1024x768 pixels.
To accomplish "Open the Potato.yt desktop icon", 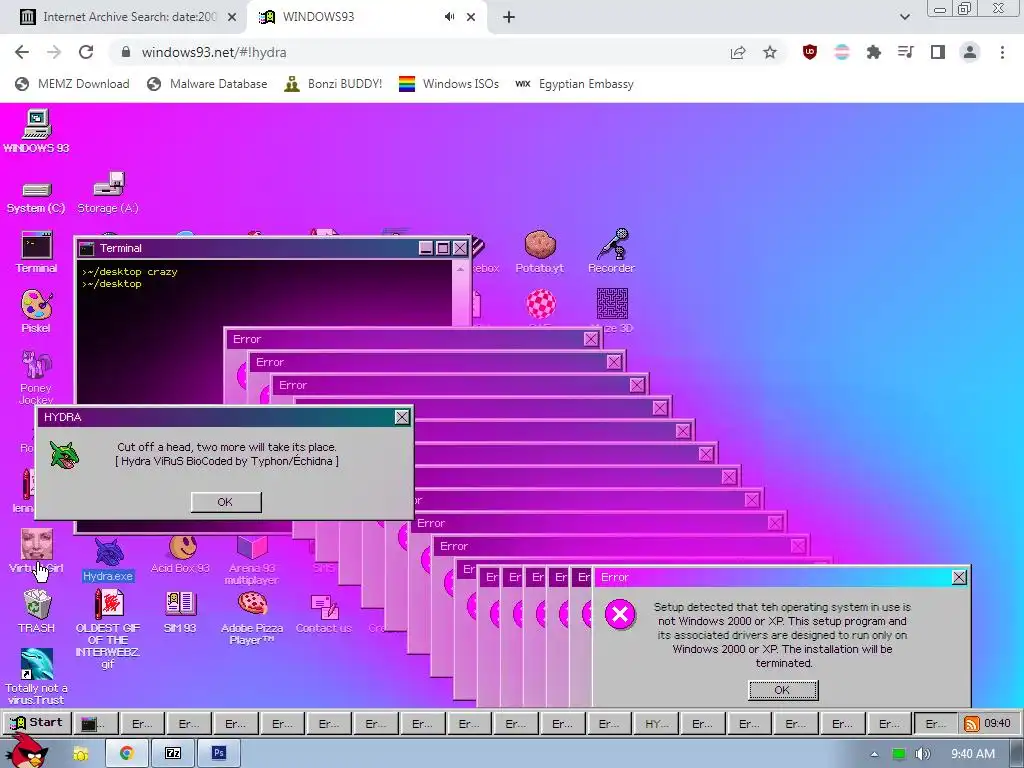I will [x=539, y=251].
